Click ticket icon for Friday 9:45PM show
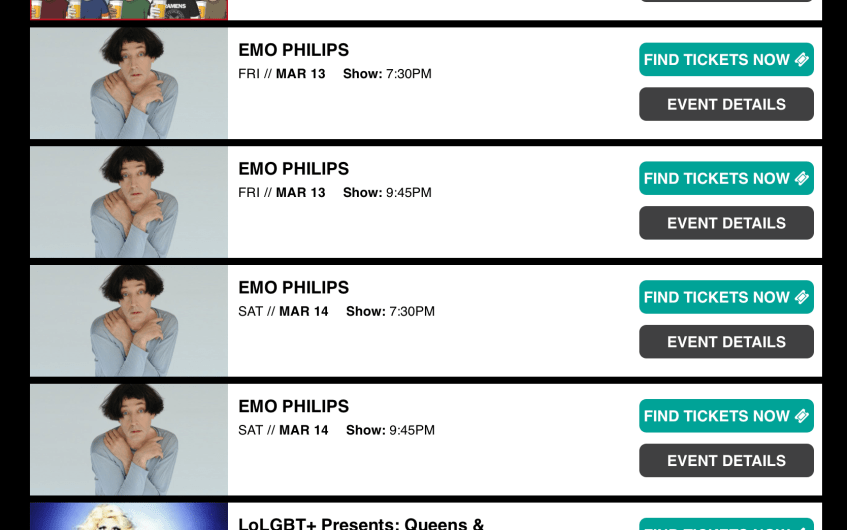 [x=801, y=179]
